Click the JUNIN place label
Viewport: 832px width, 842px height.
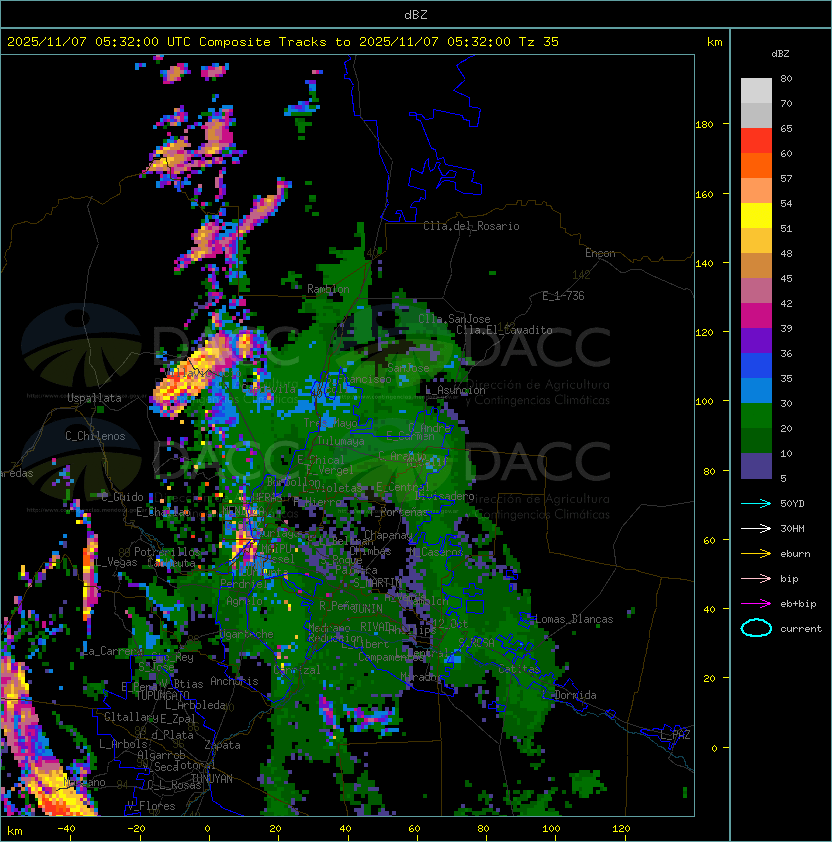pyautogui.click(x=368, y=608)
